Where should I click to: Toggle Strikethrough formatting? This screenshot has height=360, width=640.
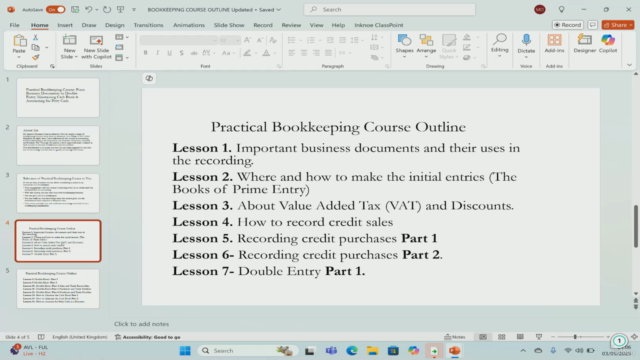click(x=194, y=53)
